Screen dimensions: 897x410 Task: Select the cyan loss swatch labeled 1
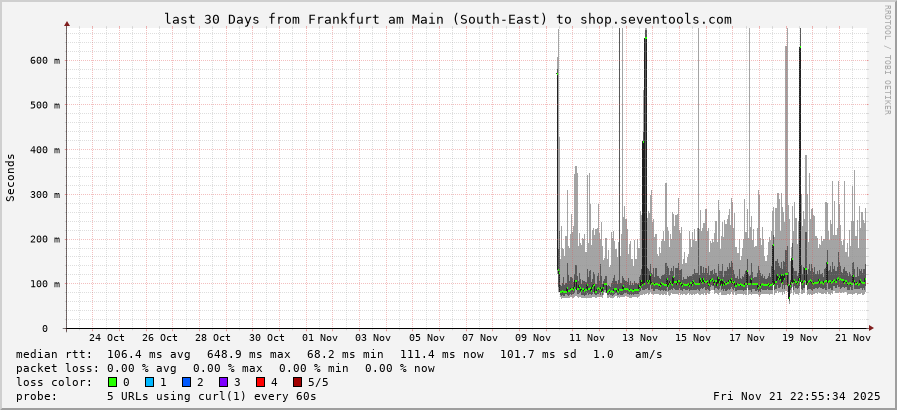149,382
